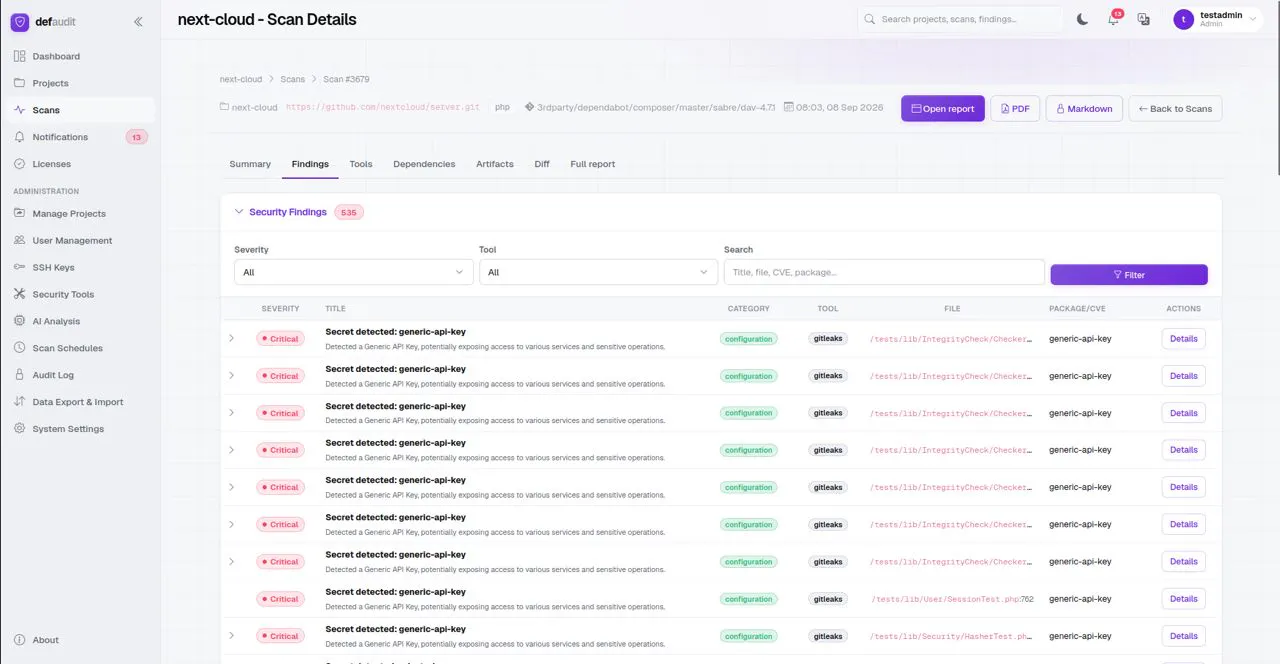Expand the HasherTest.php finding row
This screenshot has width=1280, height=664.
[x=231, y=636]
